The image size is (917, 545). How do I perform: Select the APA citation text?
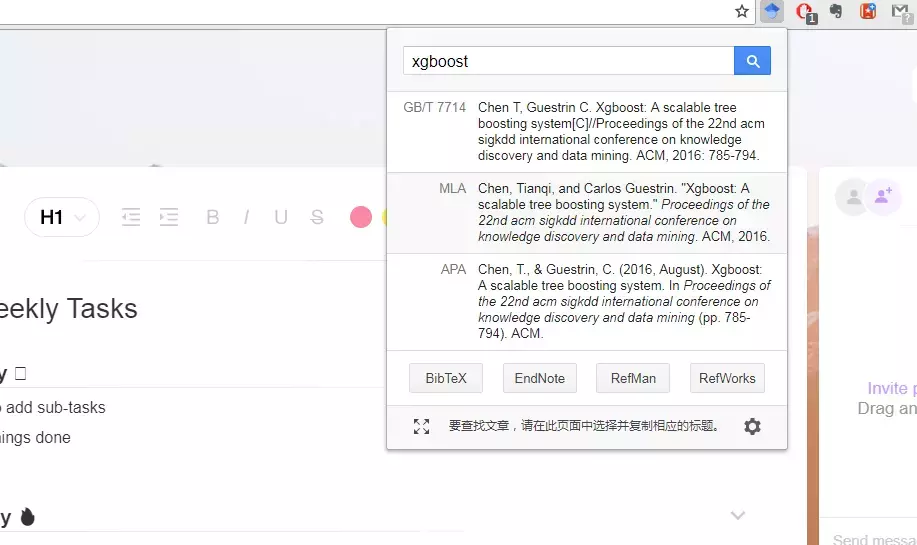[x=624, y=301]
